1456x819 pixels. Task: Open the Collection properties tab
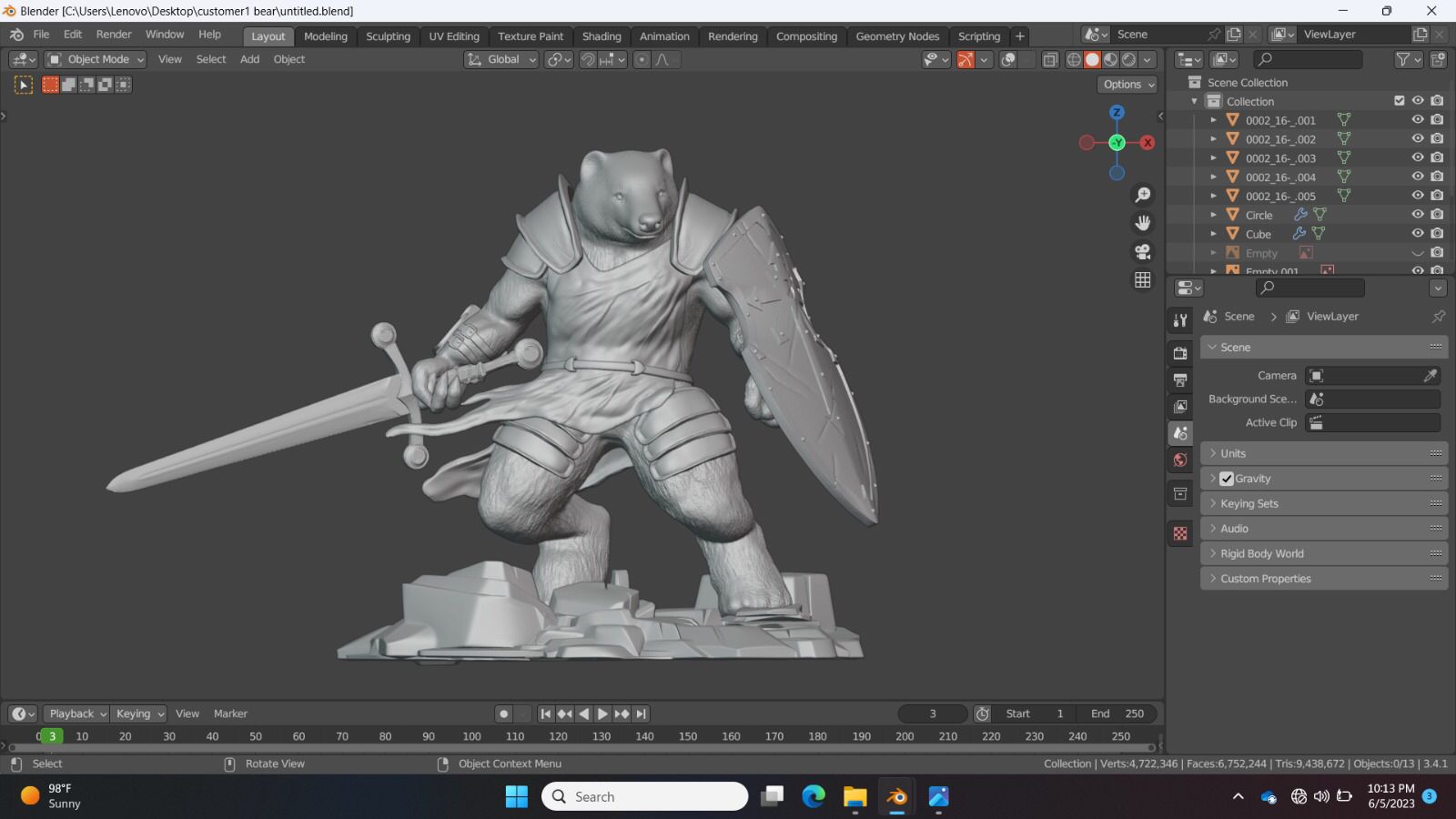[x=1180, y=494]
